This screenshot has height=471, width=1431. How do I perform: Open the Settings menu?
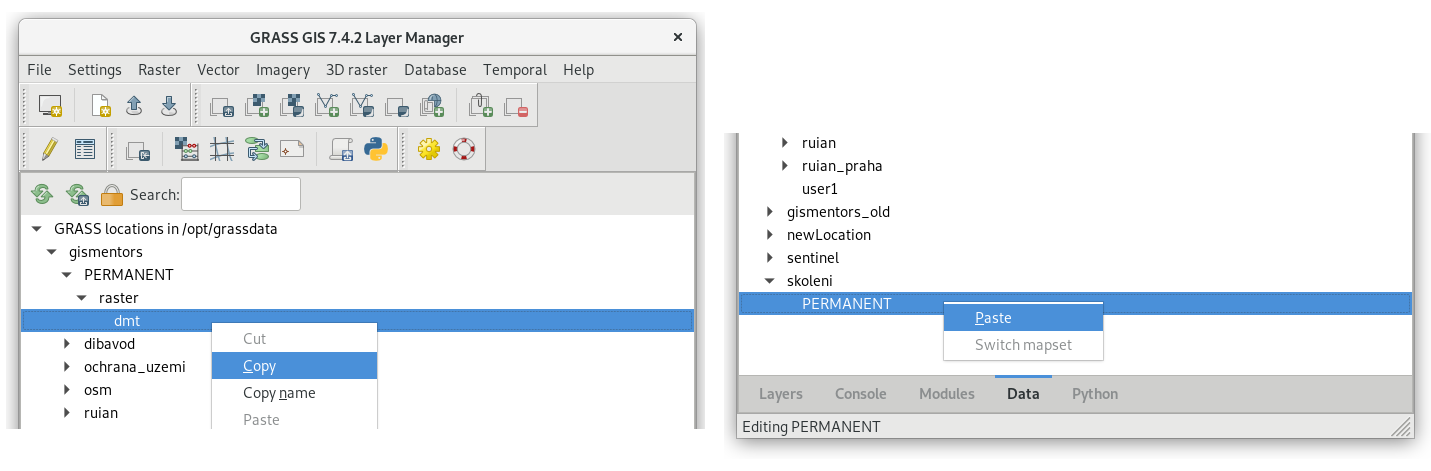tap(95, 70)
